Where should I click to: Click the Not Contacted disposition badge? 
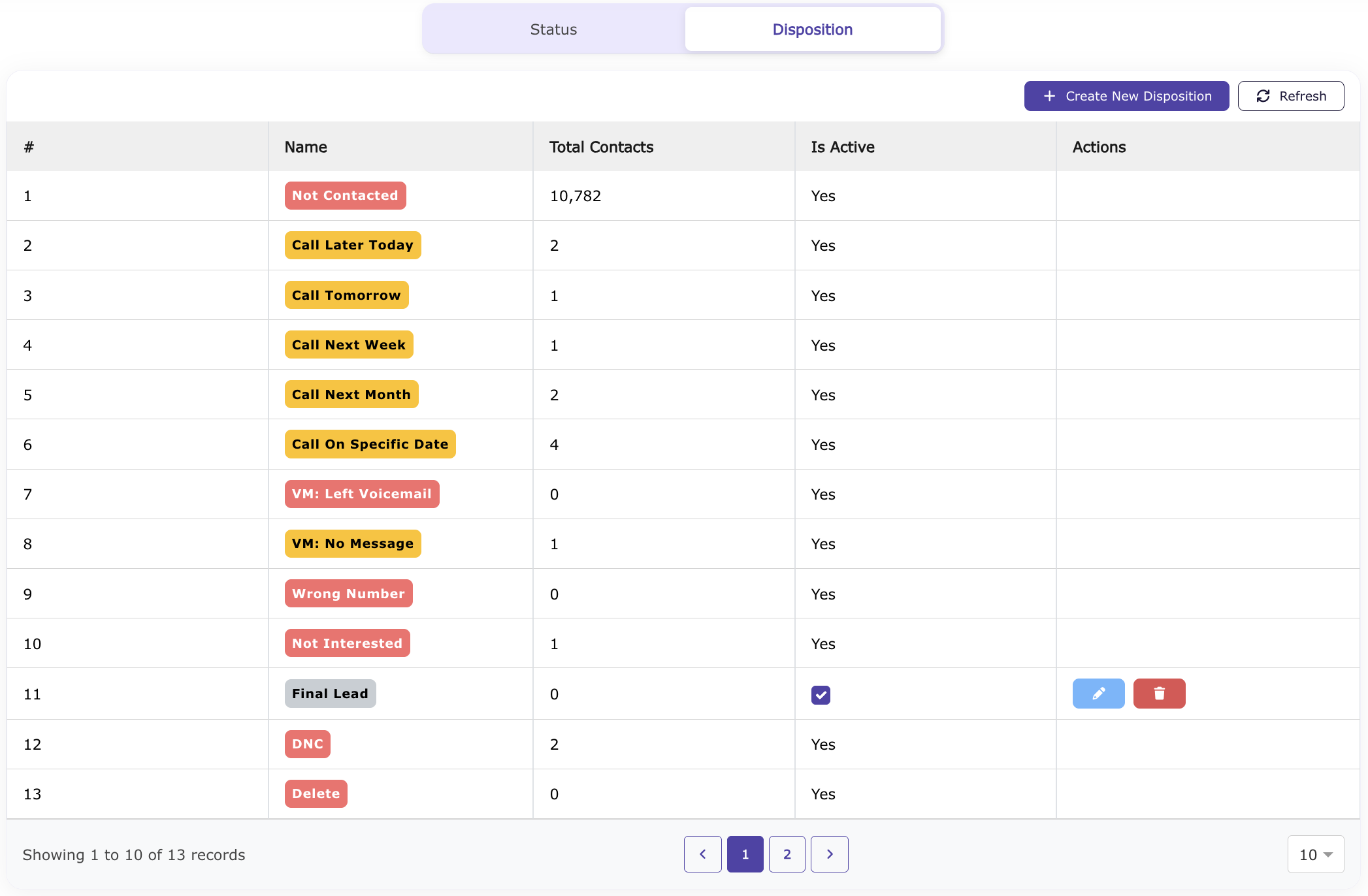(x=345, y=195)
